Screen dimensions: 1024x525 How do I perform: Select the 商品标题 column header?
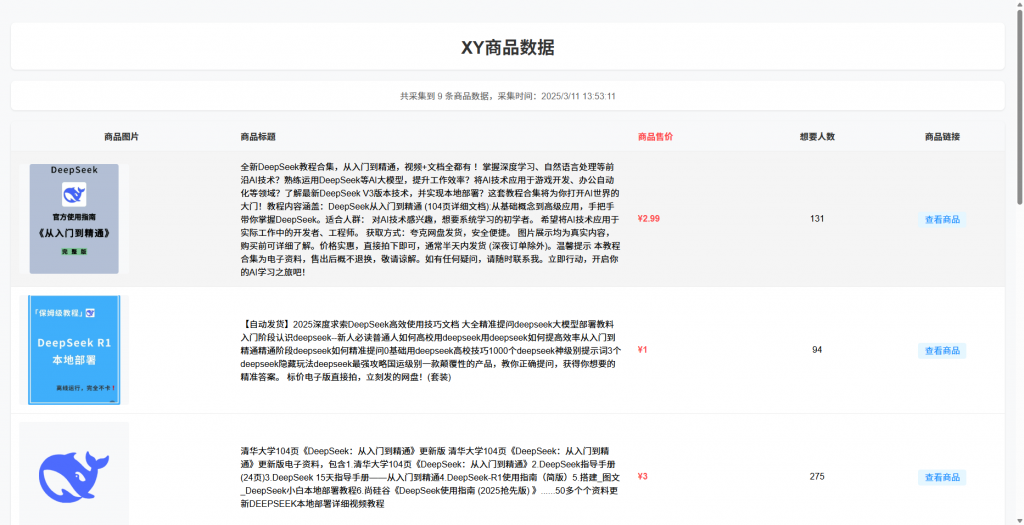258,137
